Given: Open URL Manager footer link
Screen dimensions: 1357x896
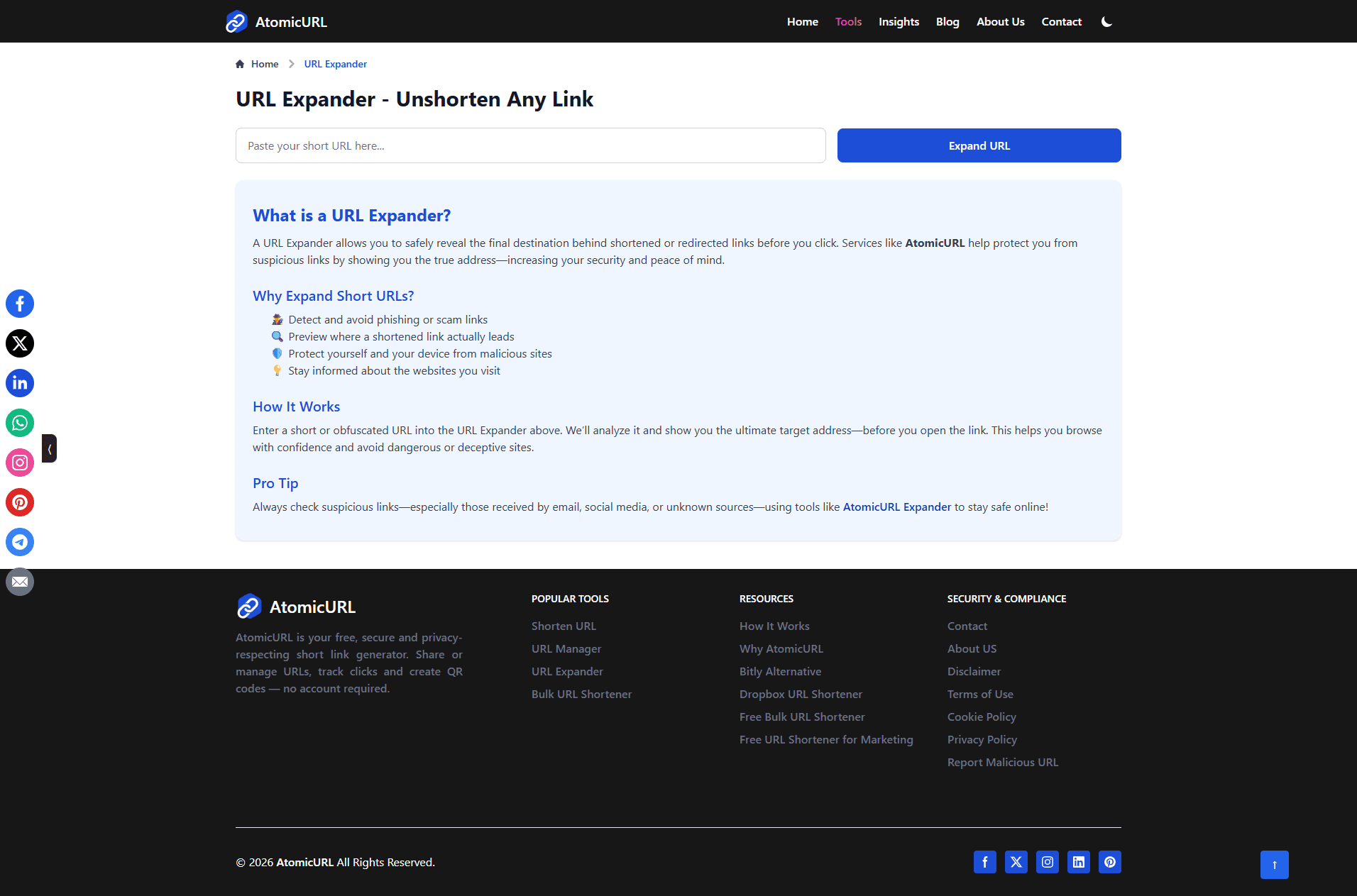Looking at the screenshot, I should 566,648.
